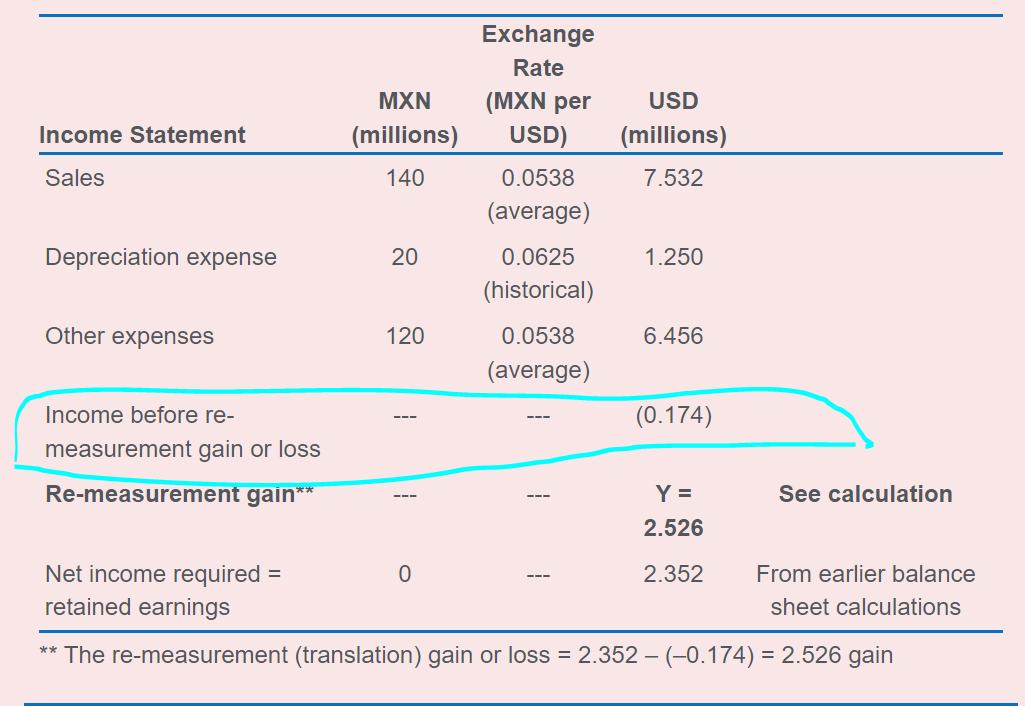
Task: Select the Depreciation expense row label
Action: tap(161, 257)
